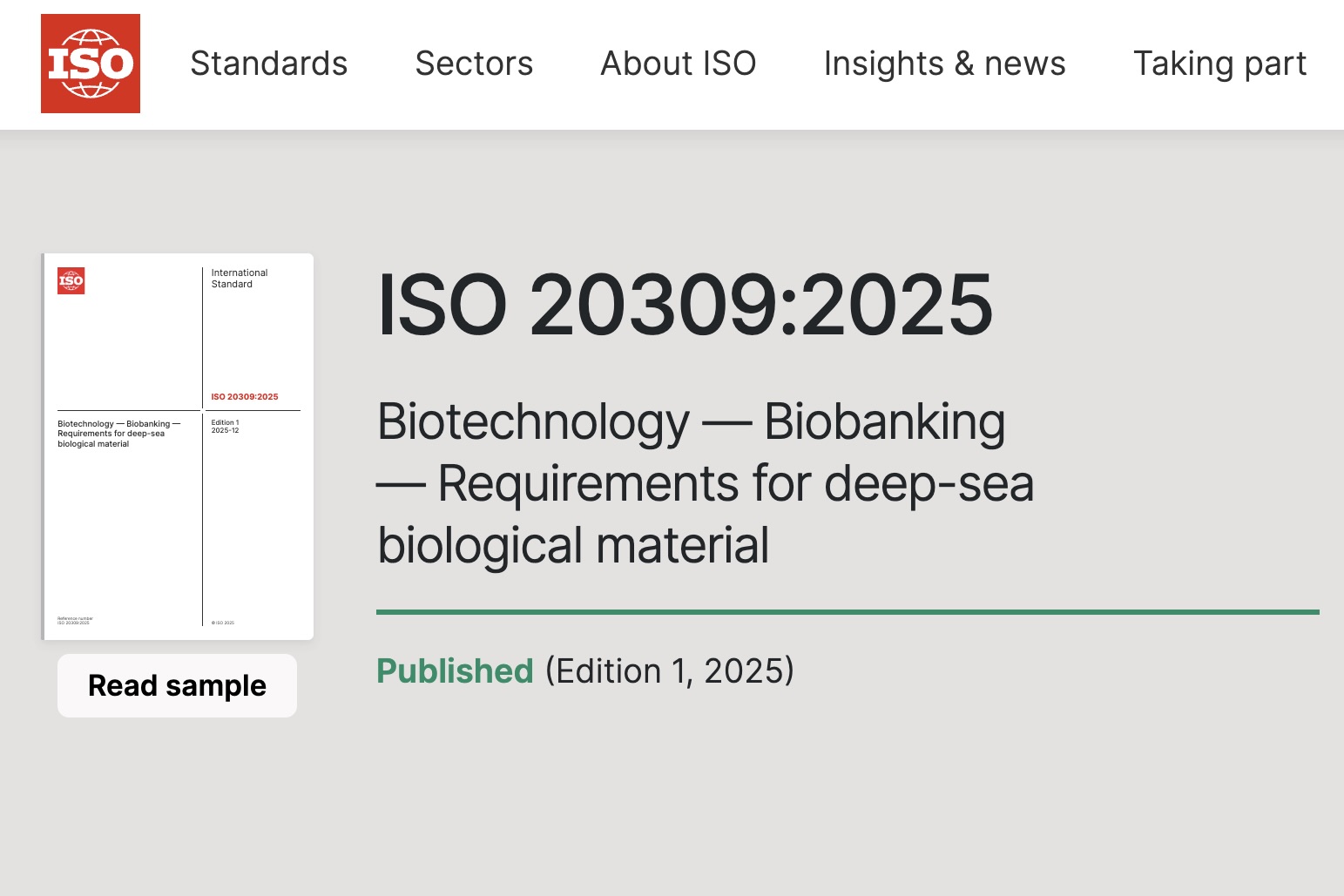
Task: Open the Sectors menu
Action: coord(474,64)
